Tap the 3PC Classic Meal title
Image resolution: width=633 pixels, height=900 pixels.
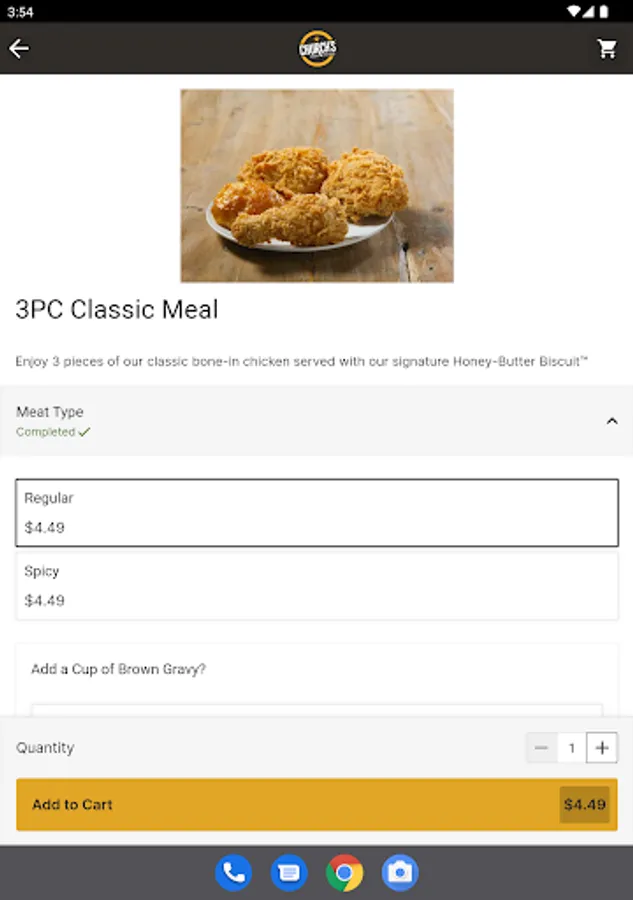click(116, 309)
